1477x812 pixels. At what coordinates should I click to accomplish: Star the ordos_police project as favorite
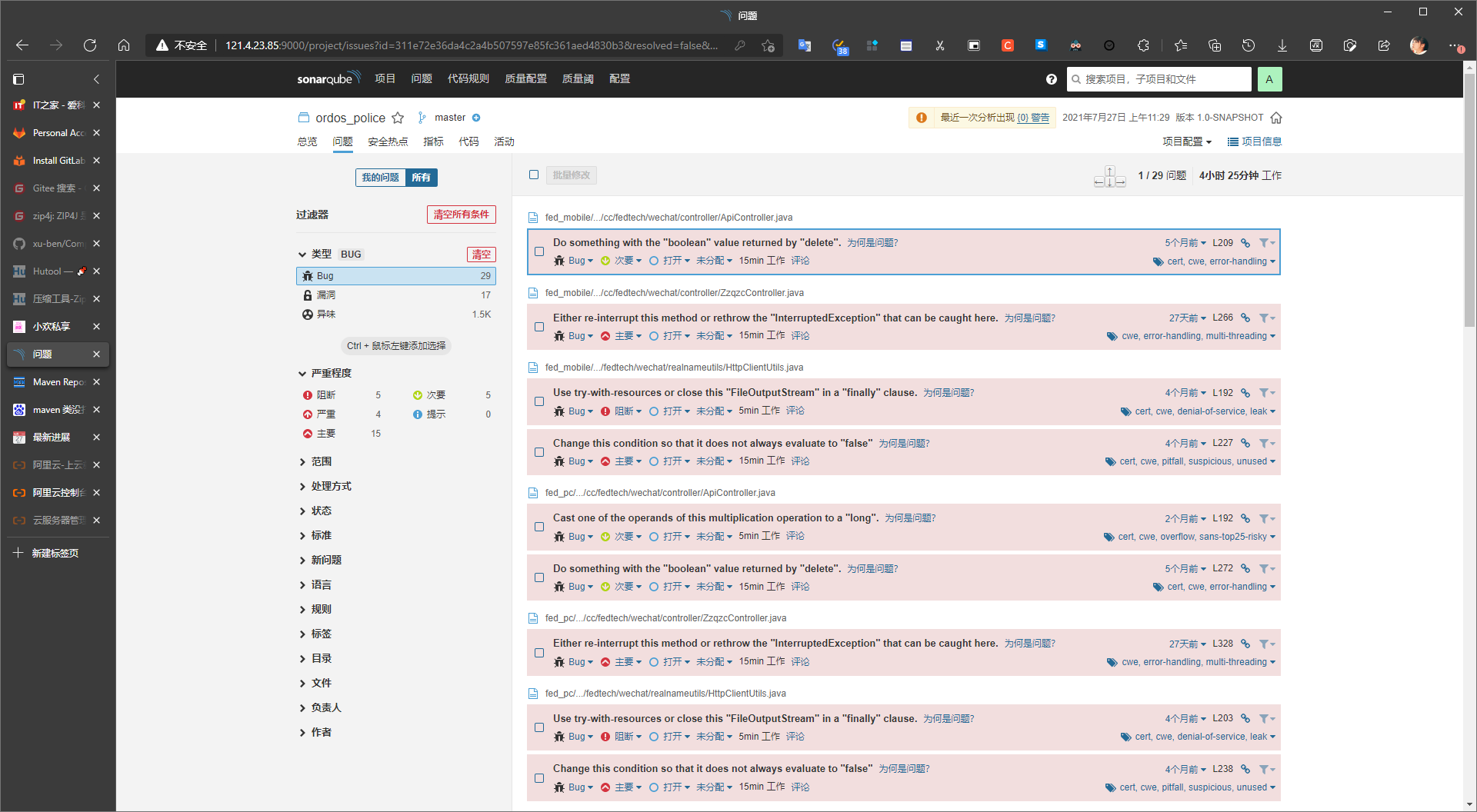398,117
